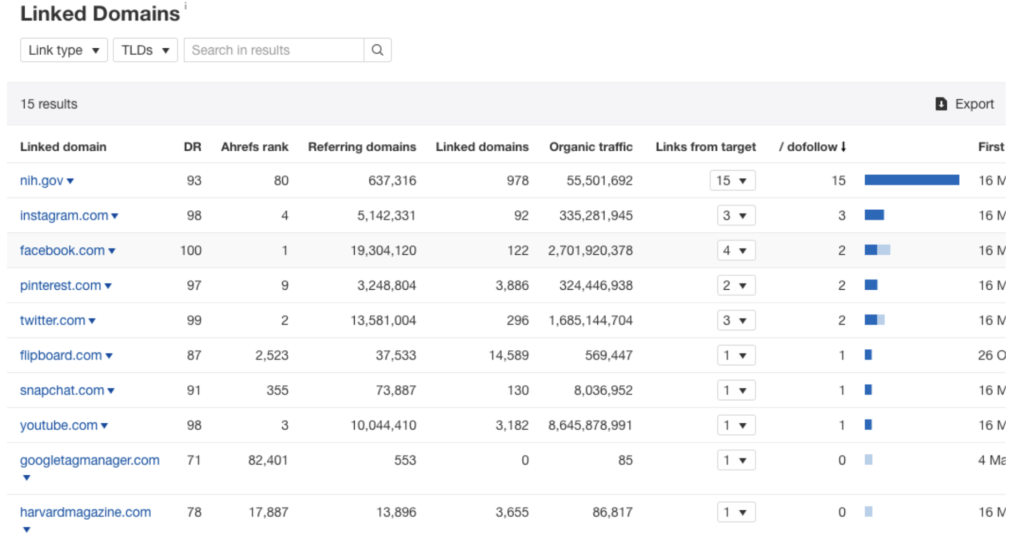This screenshot has width=1024, height=544.
Task: Click the nih.gov dofollow bar
Action: 912,180
